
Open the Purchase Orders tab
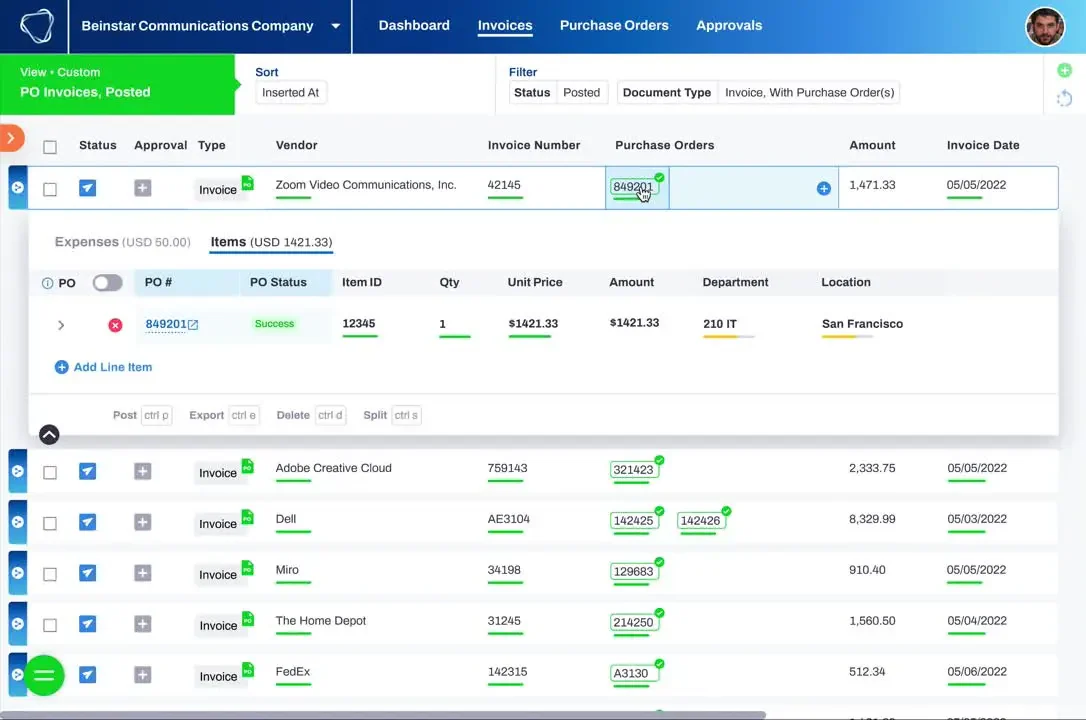click(x=614, y=26)
